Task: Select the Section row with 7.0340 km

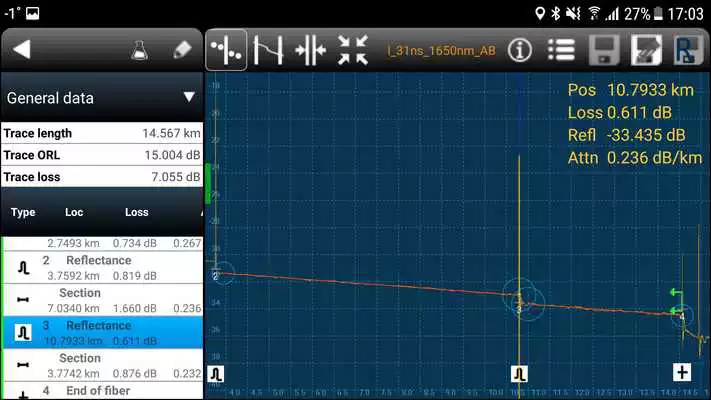Action: coord(102,300)
